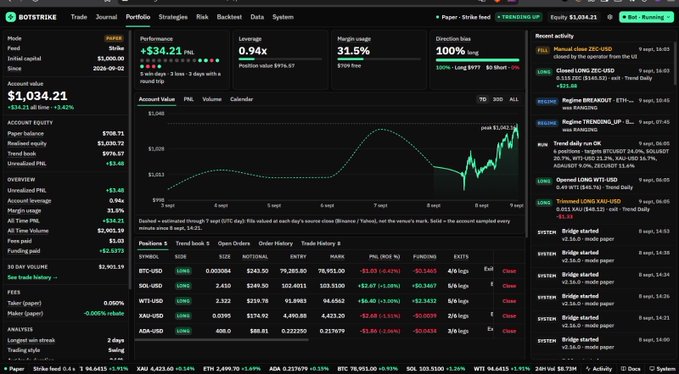Click LONG badge for Opened LONG WTI-USD

point(544,181)
